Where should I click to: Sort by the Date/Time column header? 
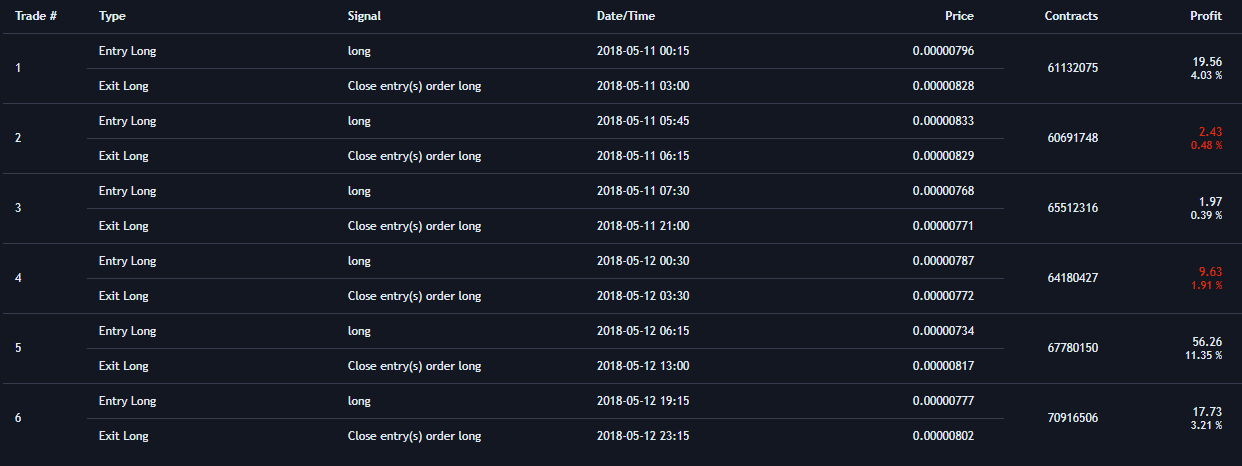click(626, 16)
